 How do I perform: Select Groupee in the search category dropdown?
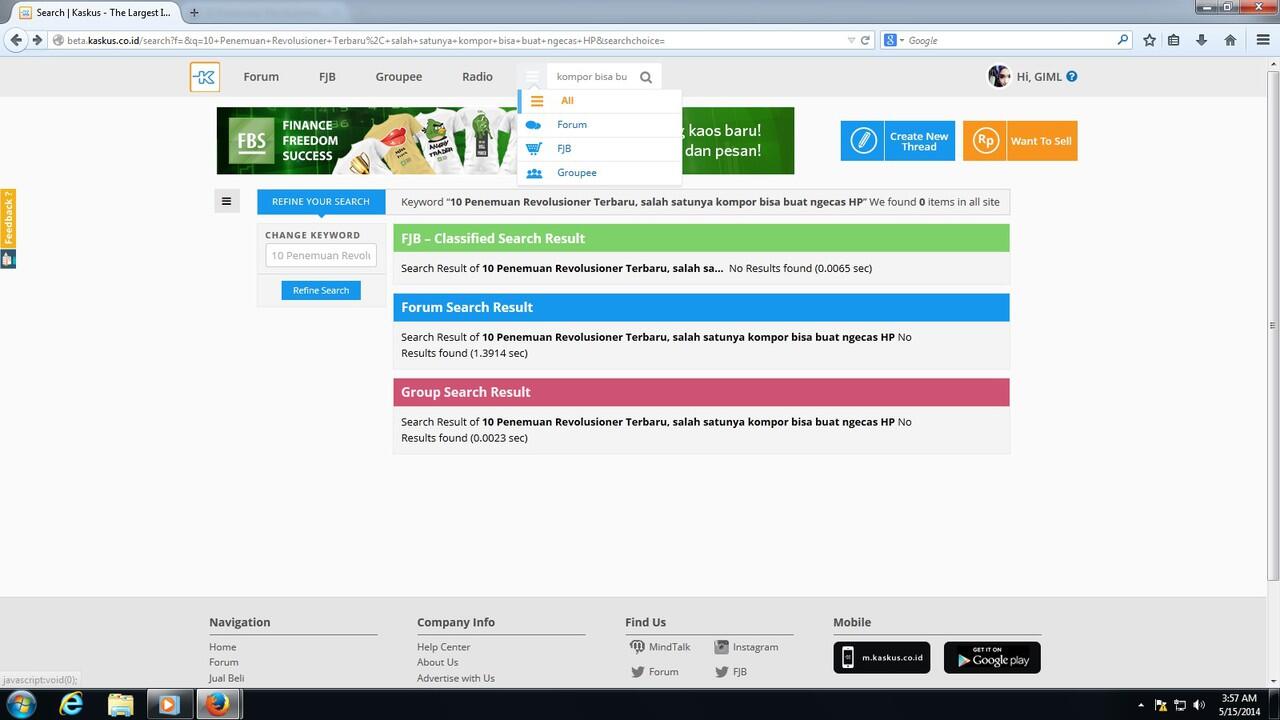coord(600,173)
